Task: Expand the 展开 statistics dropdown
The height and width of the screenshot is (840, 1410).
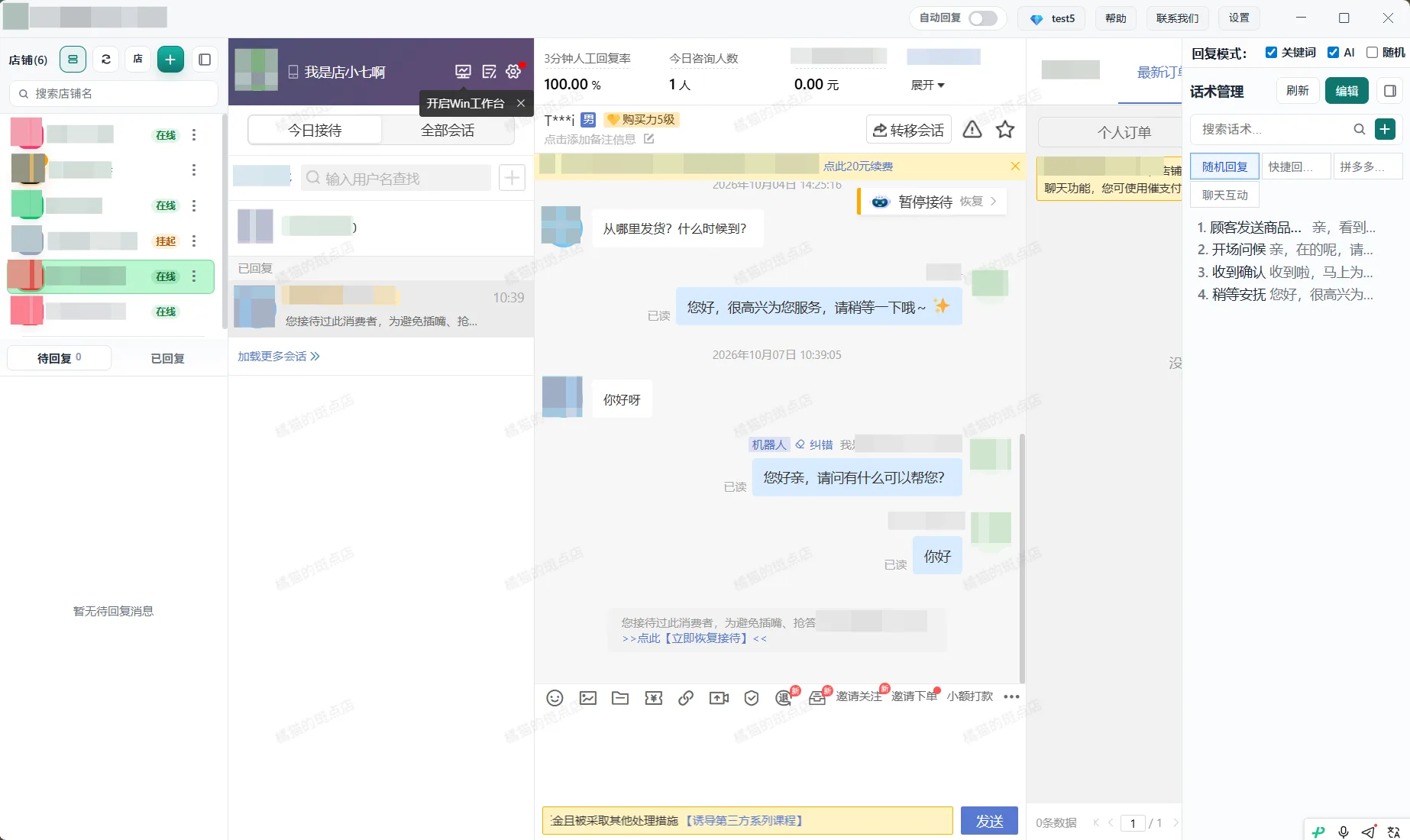Action: coord(927,85)
